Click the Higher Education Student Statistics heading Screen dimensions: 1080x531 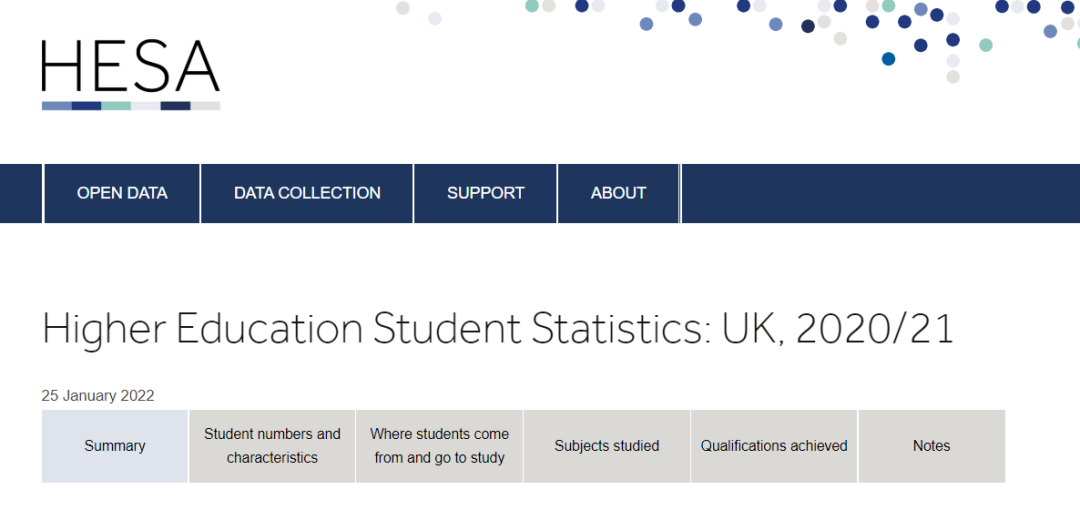(497, 329)
